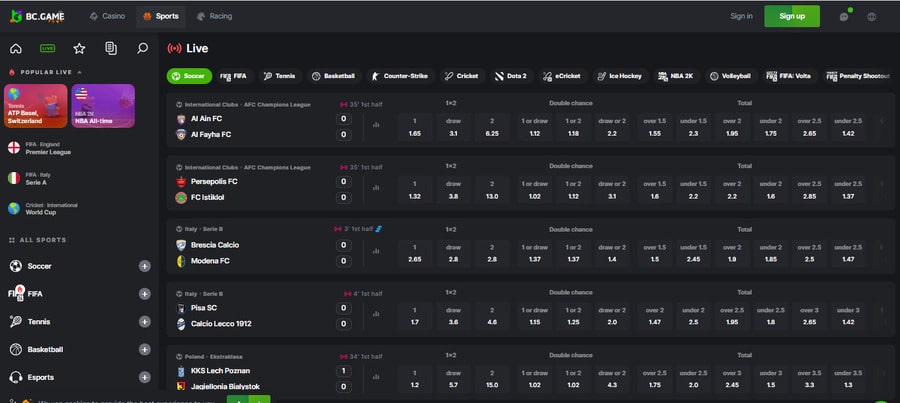The width and height of the screenshot is (900, 403).
Task: Click the Persepolis FC team crest
Action: [x=181, y=182]
